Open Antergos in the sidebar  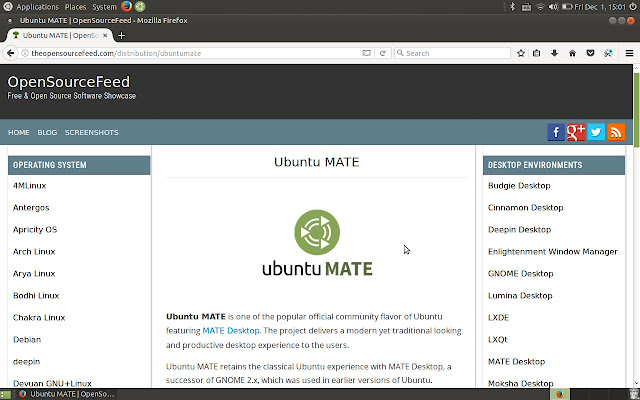coord(31,208)
